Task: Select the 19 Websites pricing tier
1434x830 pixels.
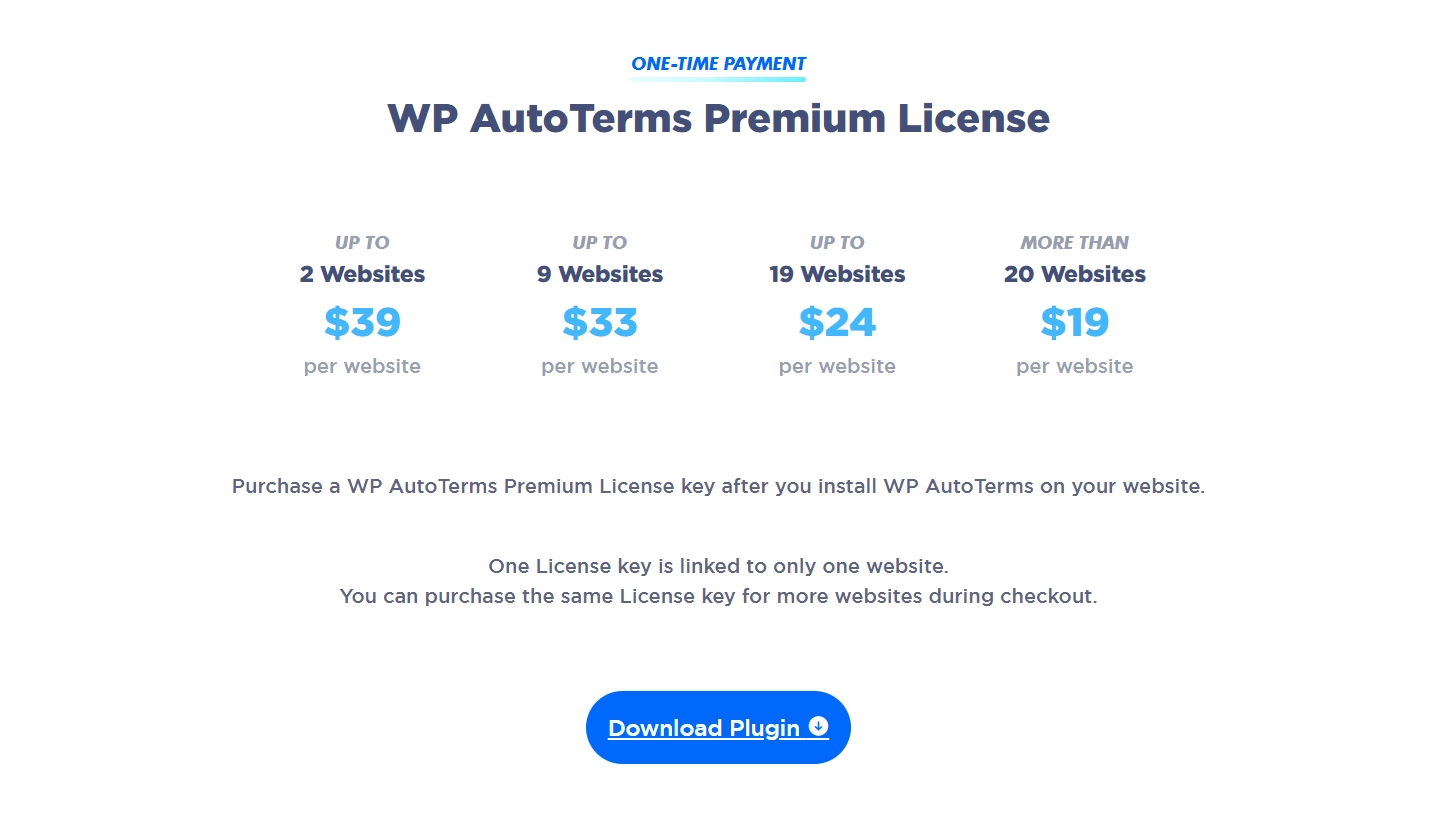Action: click(836, 273)
